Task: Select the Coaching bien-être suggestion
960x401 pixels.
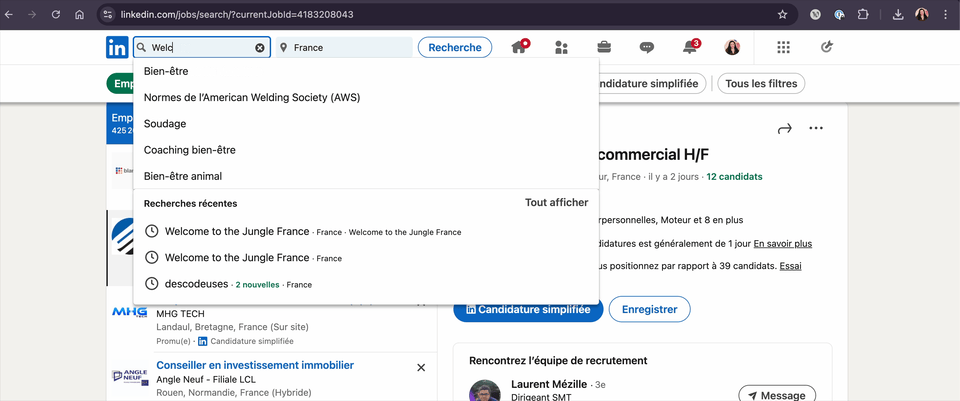Action: [x=190, y=150]
